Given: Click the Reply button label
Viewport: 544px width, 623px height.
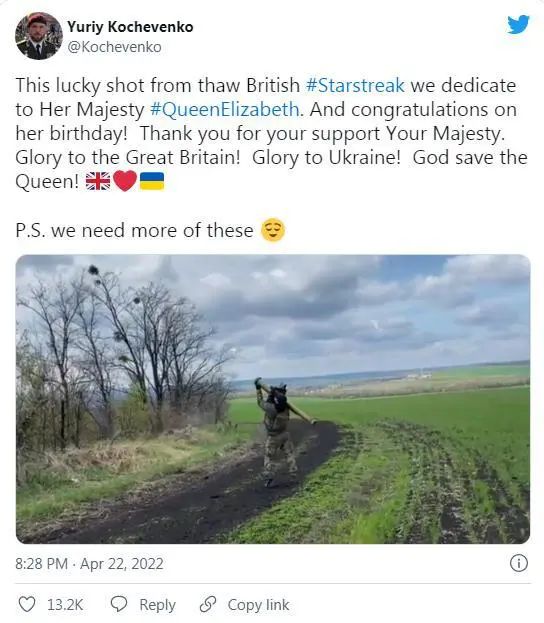Looking at the screenshot, I should pyautogui.click(x=157, y=605).
